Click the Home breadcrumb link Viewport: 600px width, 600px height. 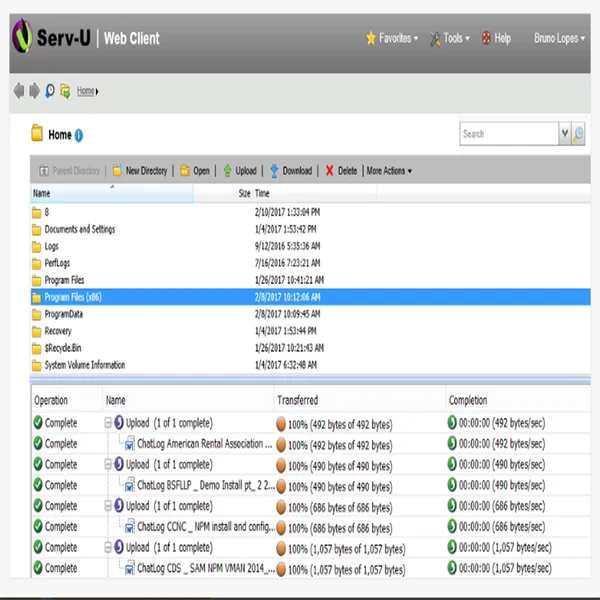(85, 91)
